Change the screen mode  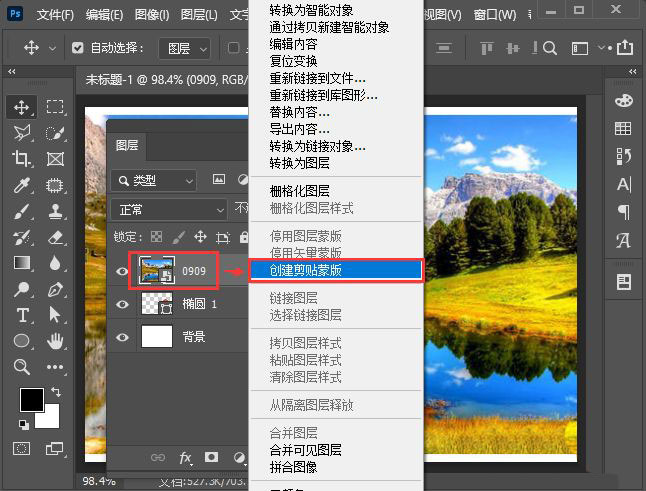pos(55,448)
